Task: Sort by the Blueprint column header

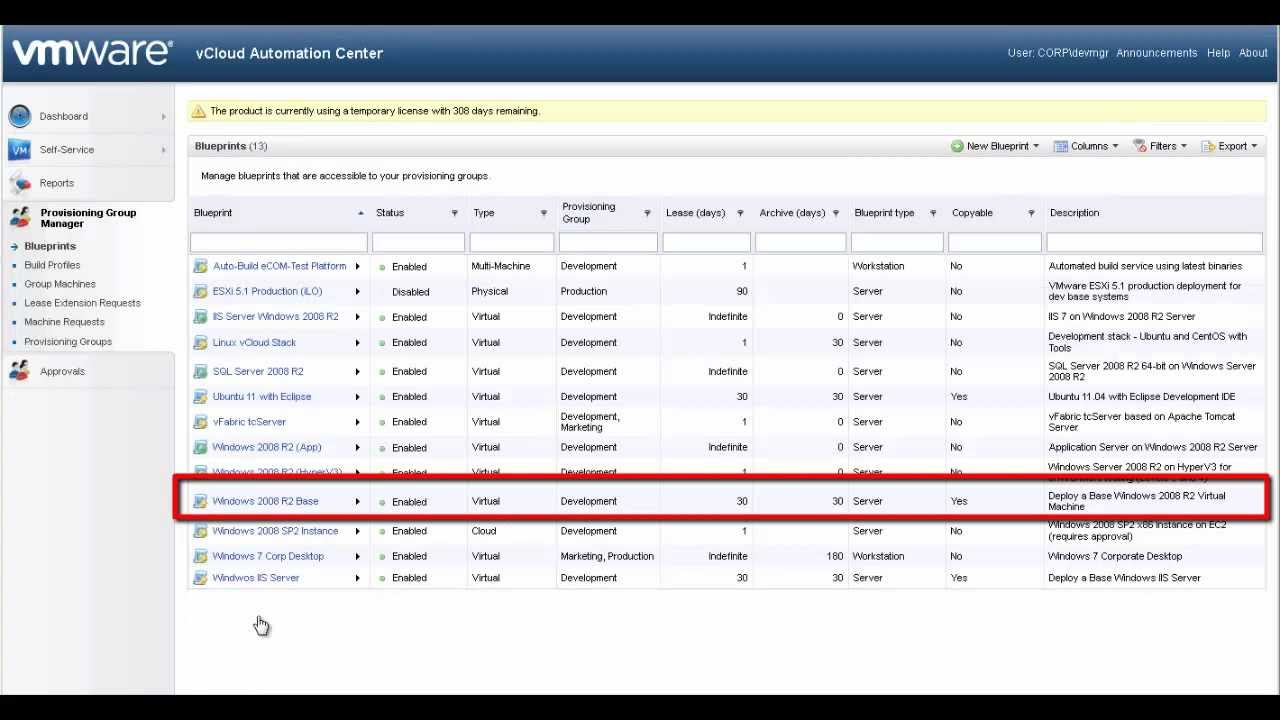Action: coord(213,213)
